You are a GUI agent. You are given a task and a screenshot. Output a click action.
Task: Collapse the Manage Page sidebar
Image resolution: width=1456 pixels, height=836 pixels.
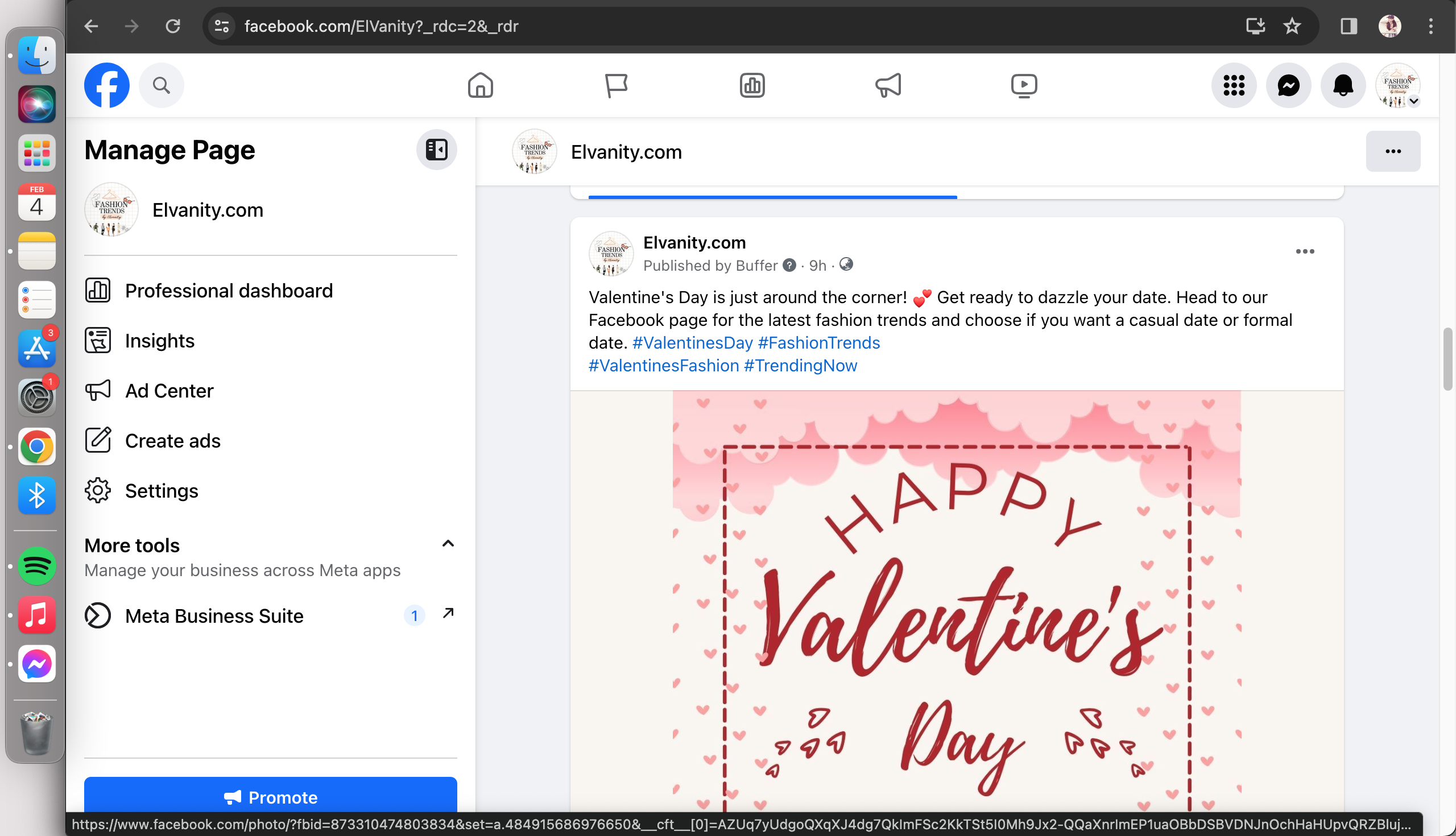pyautogui.click(x=436, y=150)
